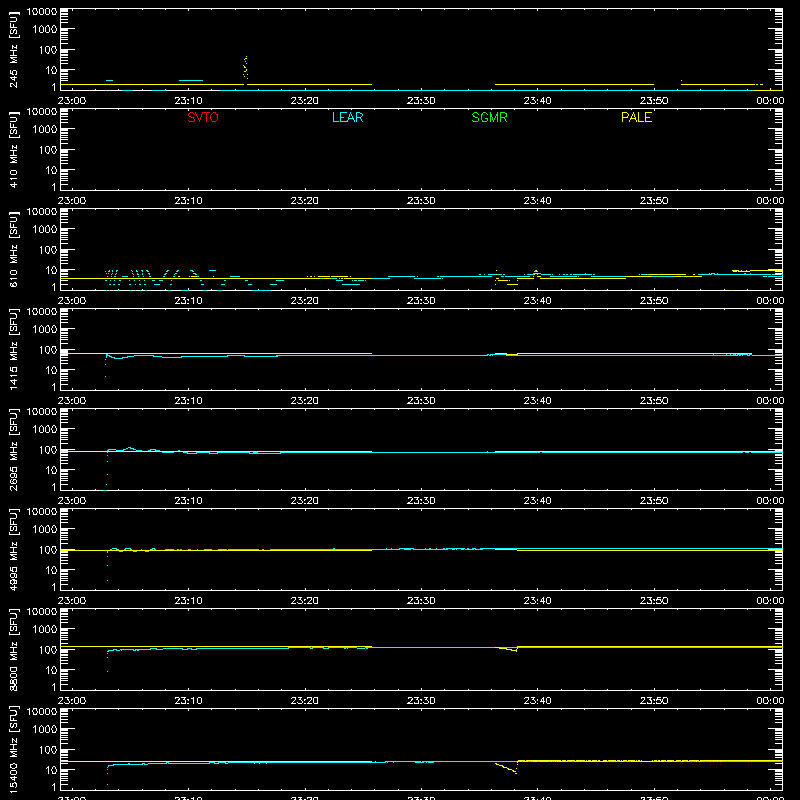The width and height of the screenshot is (800, 800).
Task: Click 23:00 label under the 245 MHz plot
Action: [71, 101]
